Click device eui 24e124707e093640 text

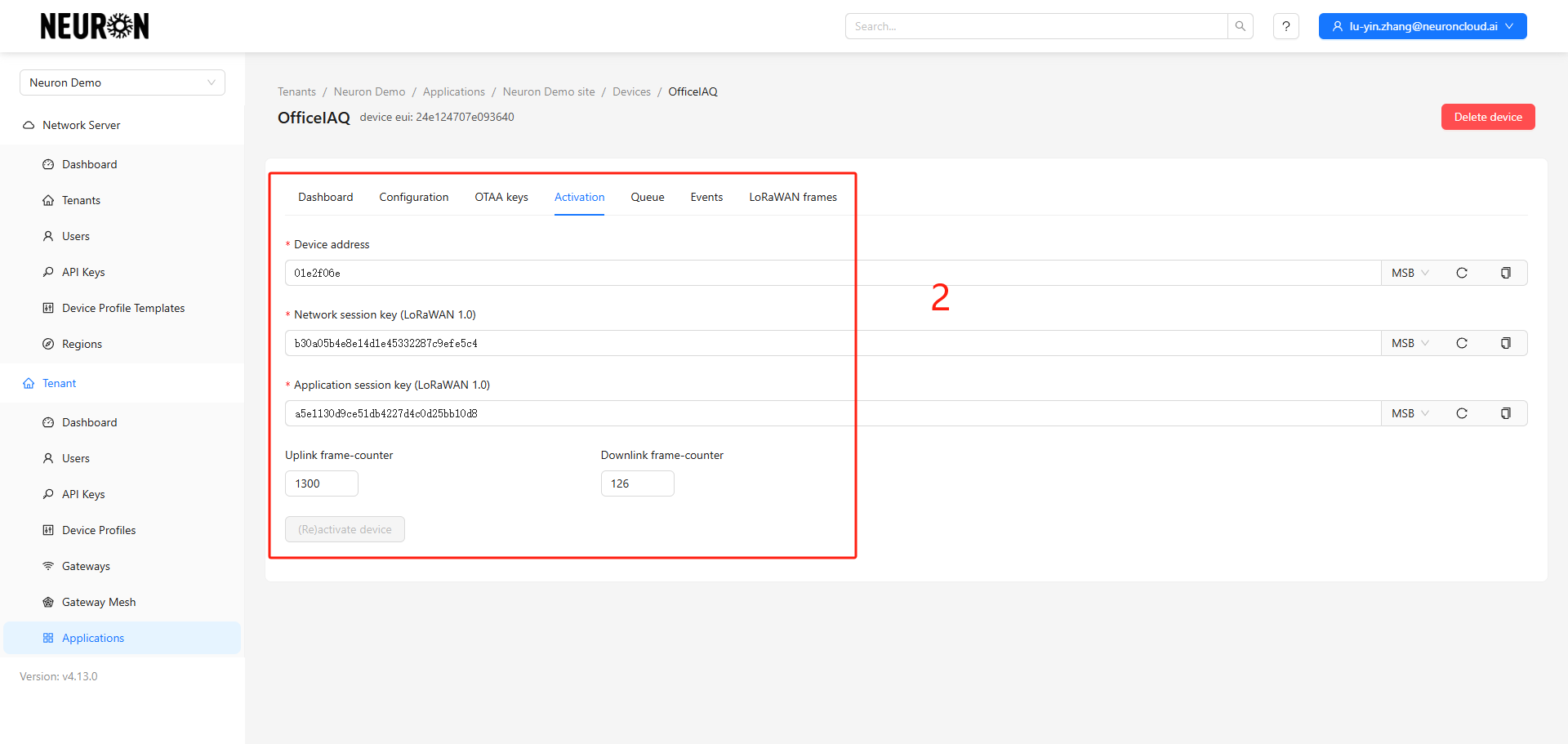(x=437, y=117)
